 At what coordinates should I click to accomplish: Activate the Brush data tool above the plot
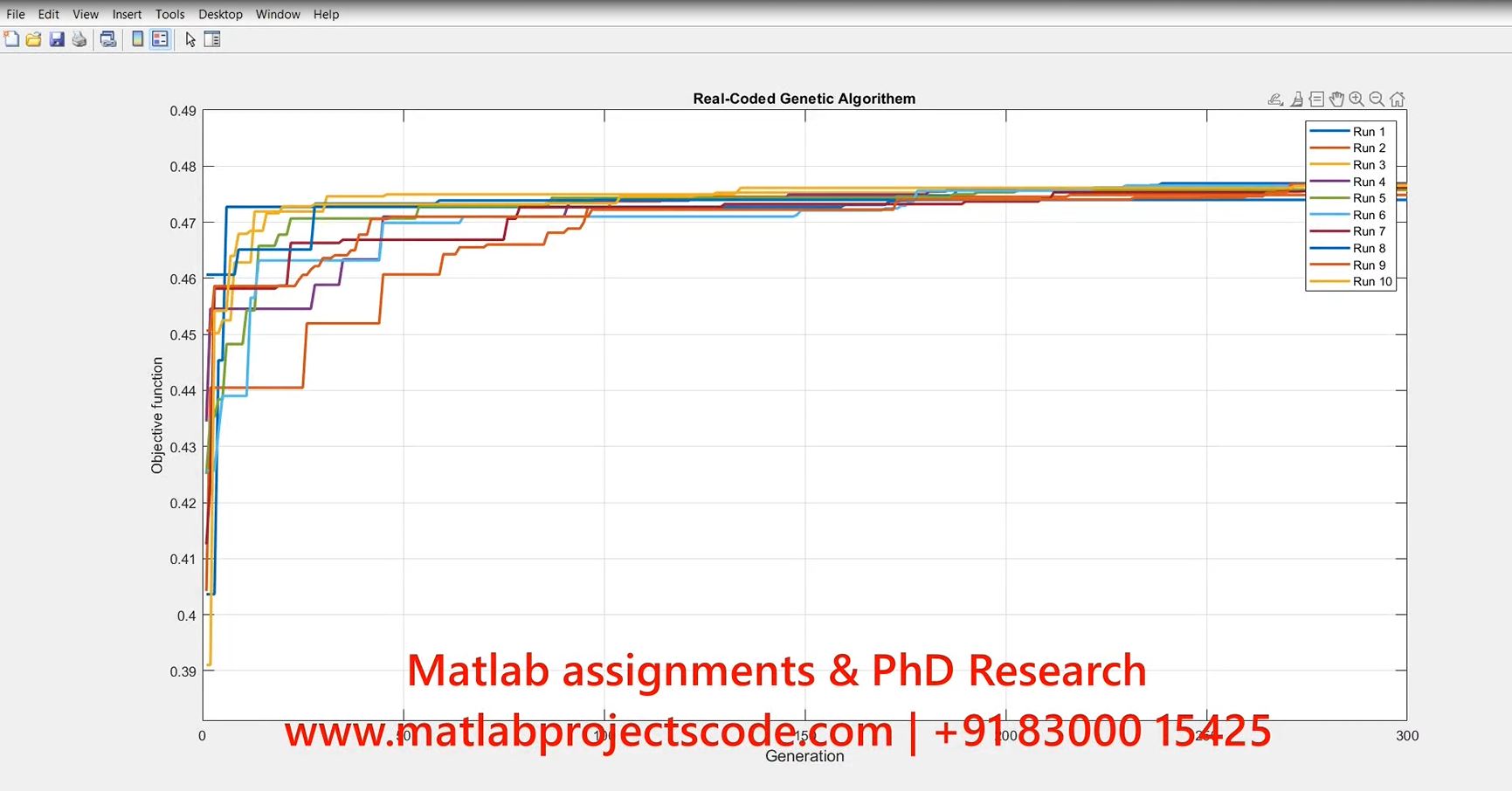(1297, 100)
